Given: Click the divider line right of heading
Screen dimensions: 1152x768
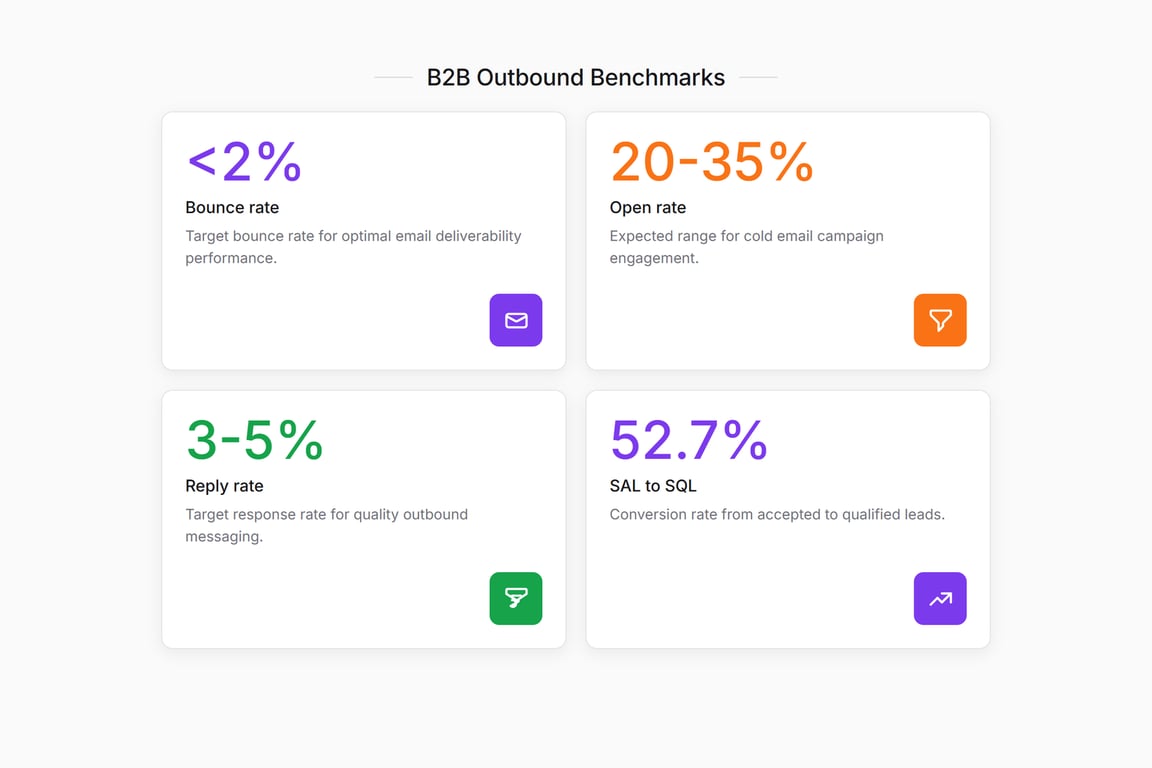Looking at the screenshot, I should pyautogui.click(x=758, y=76).
